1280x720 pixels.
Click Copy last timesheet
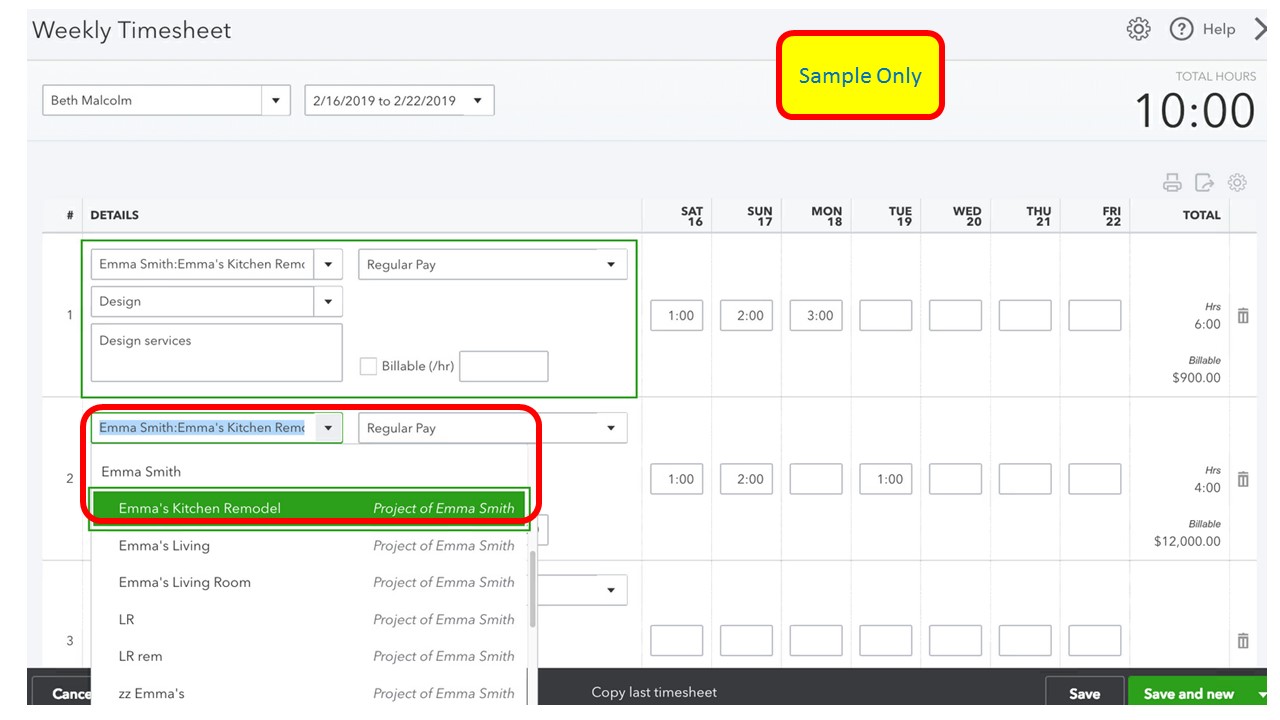point(654,691)
